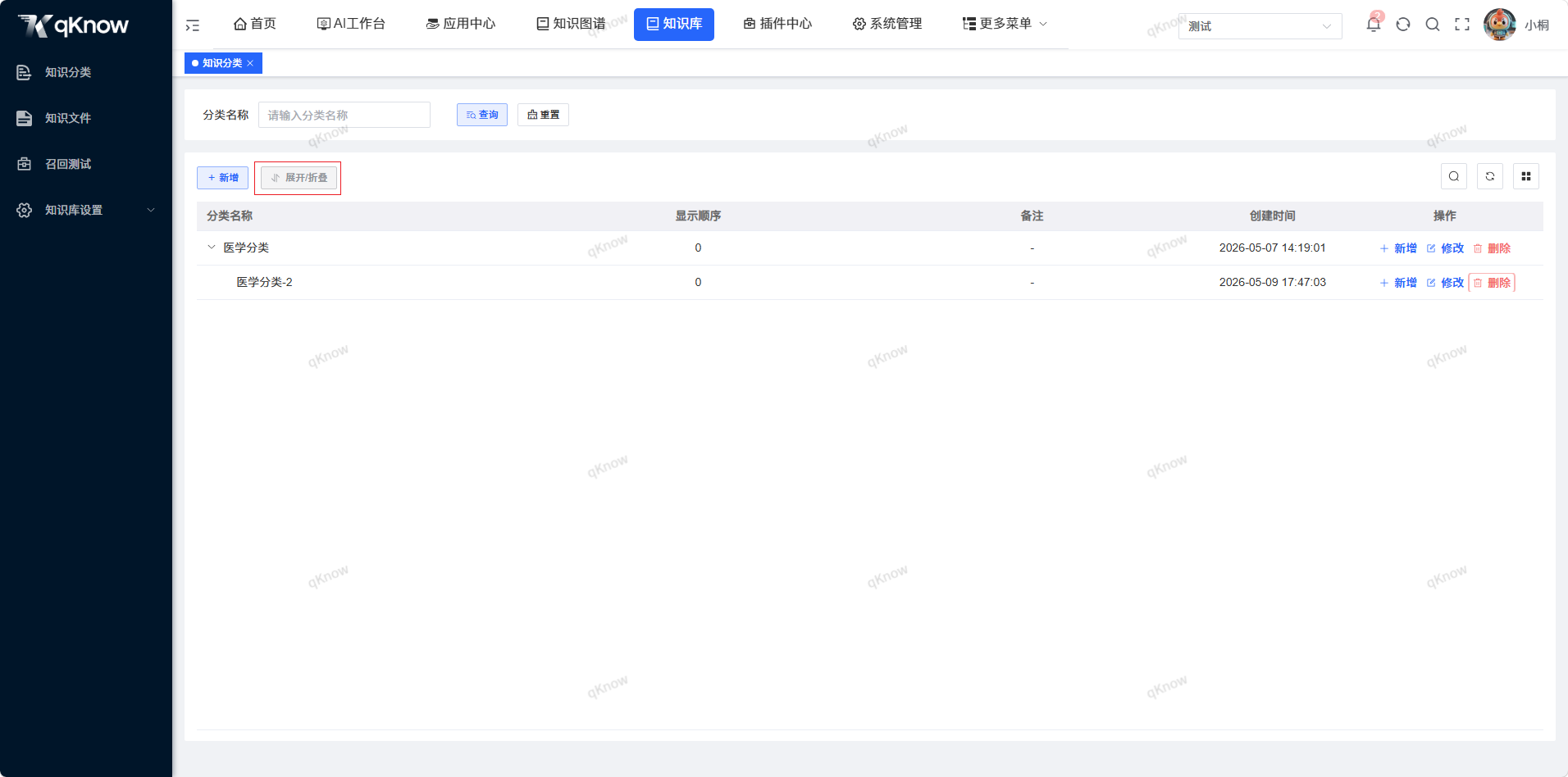1568x777 pixels.
Task: Expand the 更多菜单 dropdown
Action: click(x=1005, y=24)
